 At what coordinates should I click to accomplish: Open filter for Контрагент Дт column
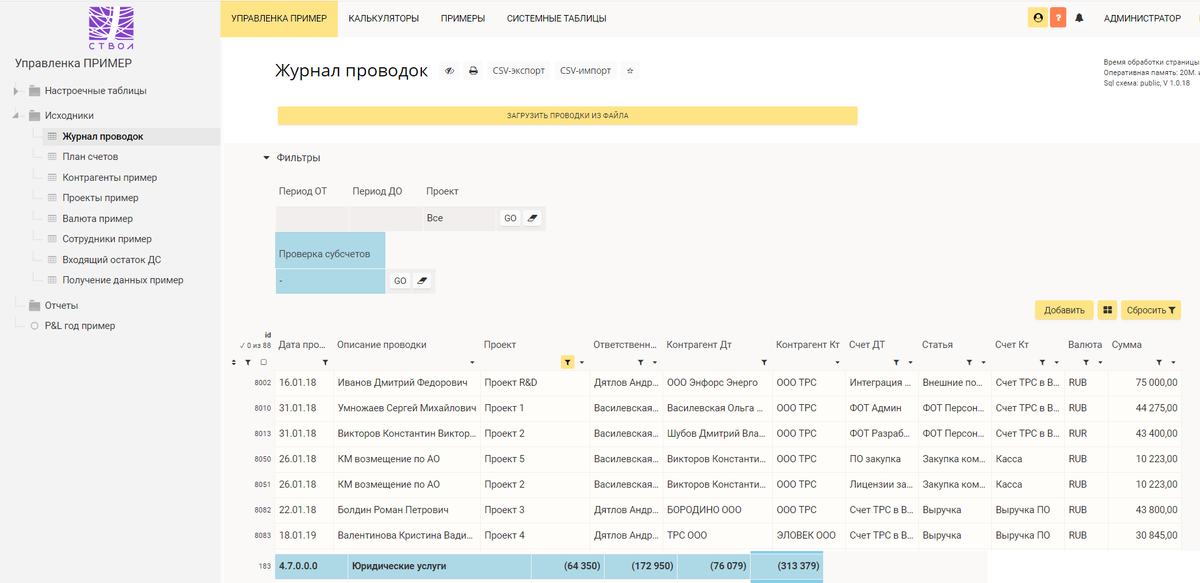(764, 362)
